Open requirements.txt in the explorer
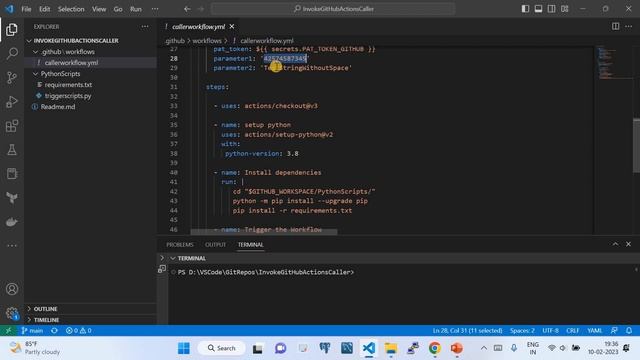Screen dimensions: 640x360 (x=68, y=85)
